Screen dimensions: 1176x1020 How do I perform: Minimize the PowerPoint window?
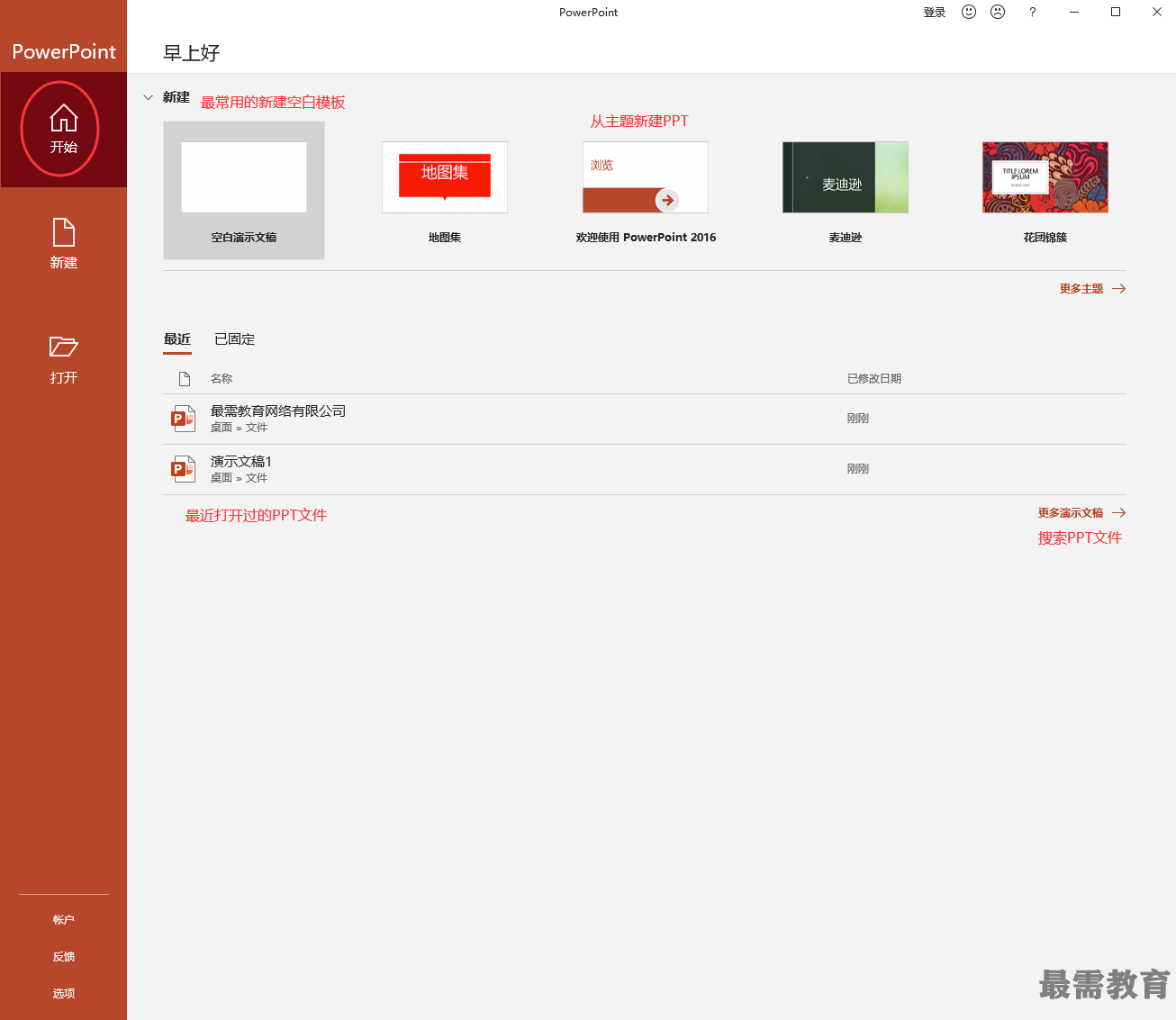1074,12
